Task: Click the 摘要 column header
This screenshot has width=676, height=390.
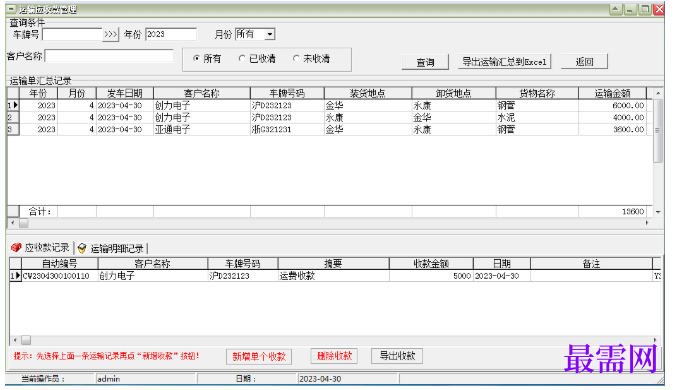Action: pos(334,264)
